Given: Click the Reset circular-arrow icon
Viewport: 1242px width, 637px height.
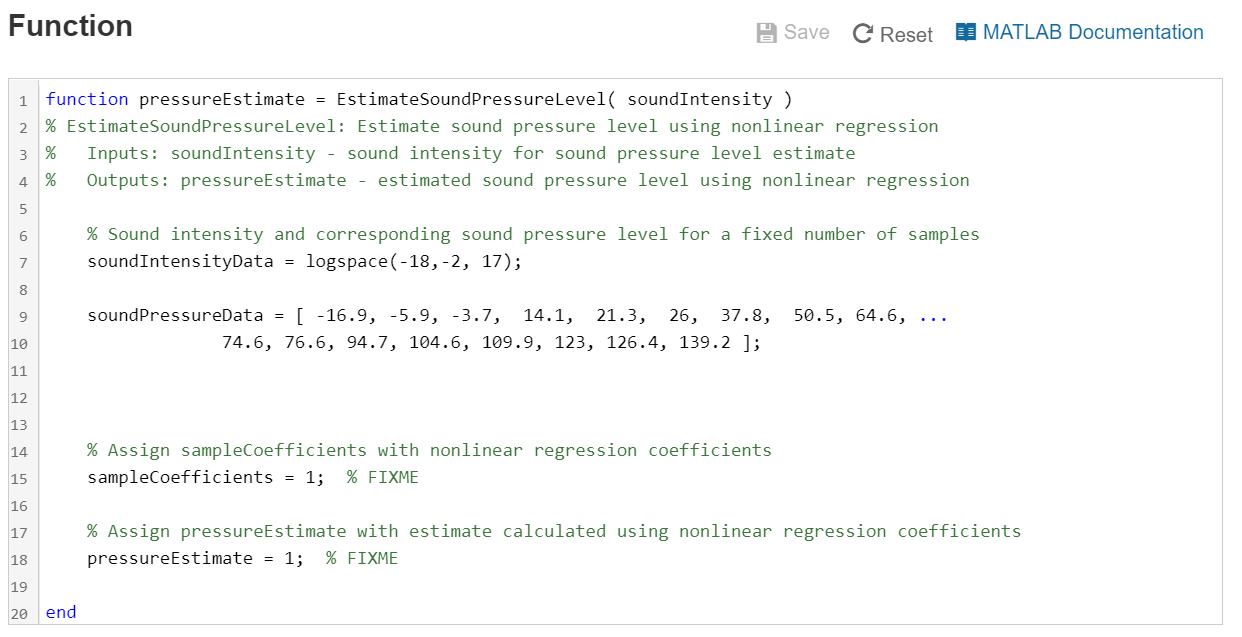Looking at the screenshot, I should coord(862,31).
